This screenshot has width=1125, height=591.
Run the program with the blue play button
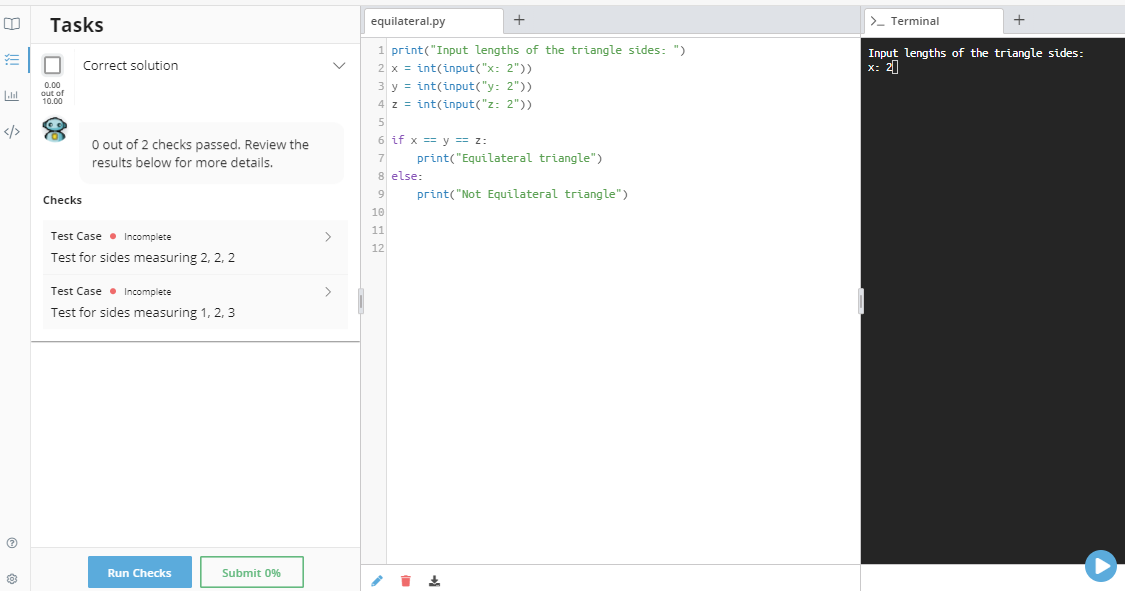pos(1101,566)
